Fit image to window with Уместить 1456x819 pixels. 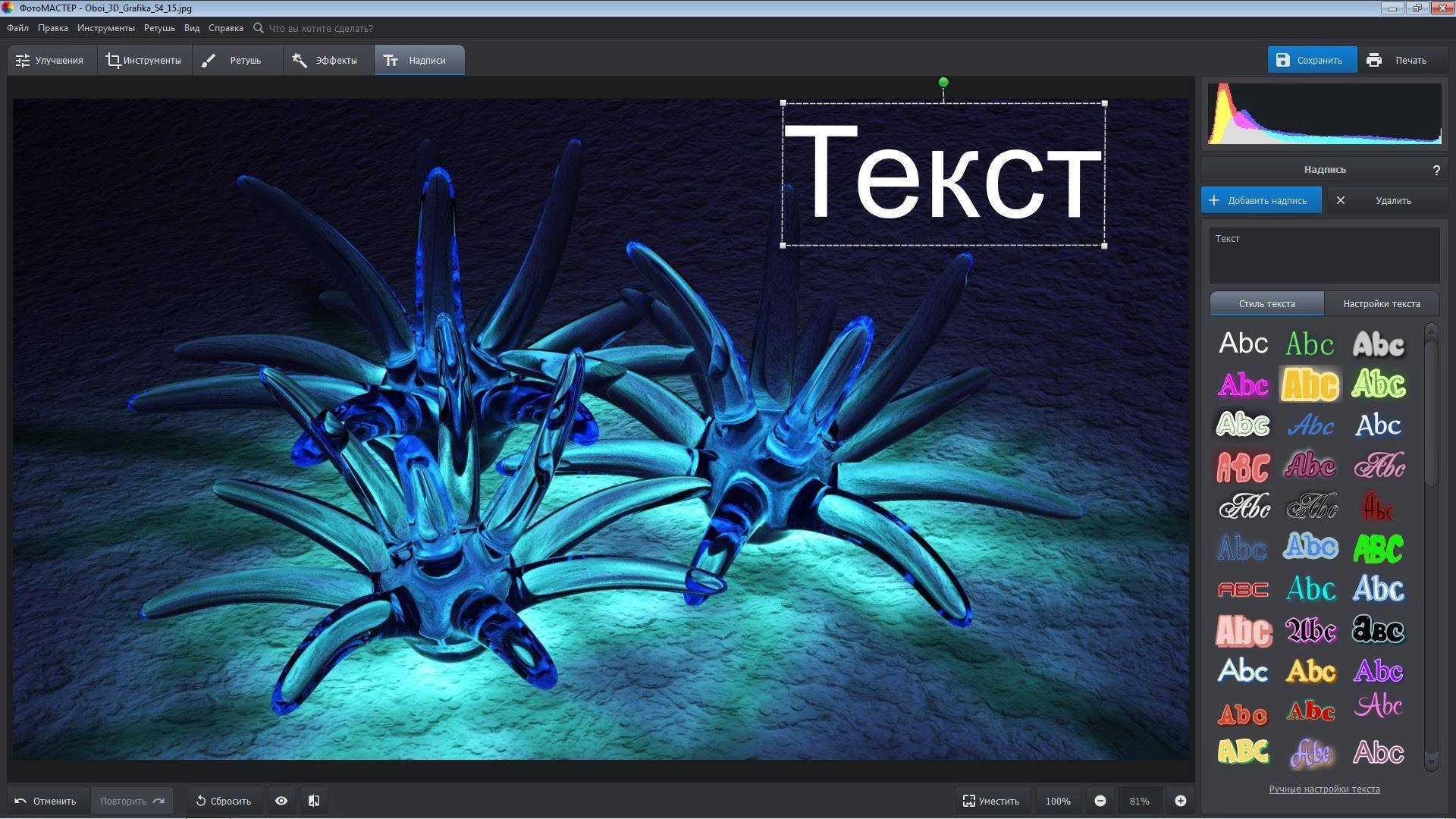(991, 801)
